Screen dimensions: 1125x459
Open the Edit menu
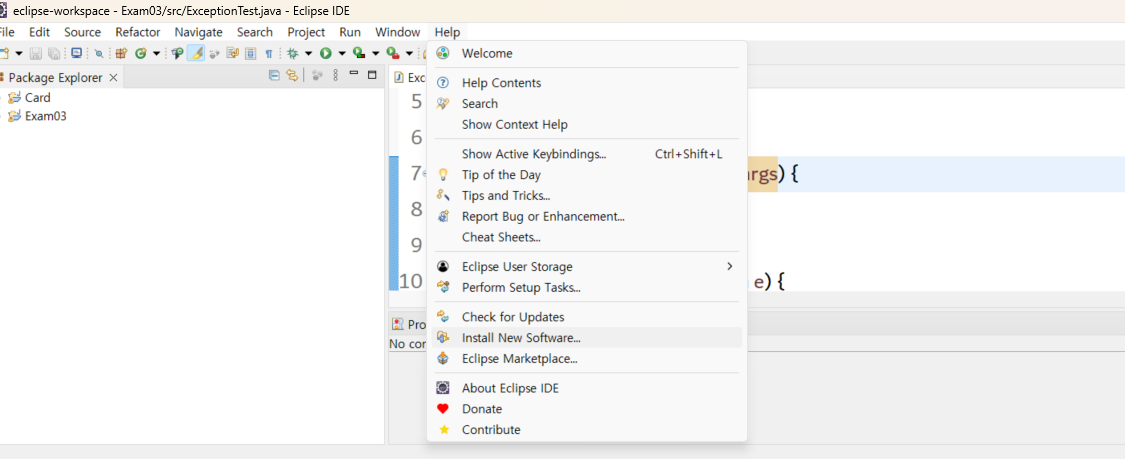(x=39, y=32)
